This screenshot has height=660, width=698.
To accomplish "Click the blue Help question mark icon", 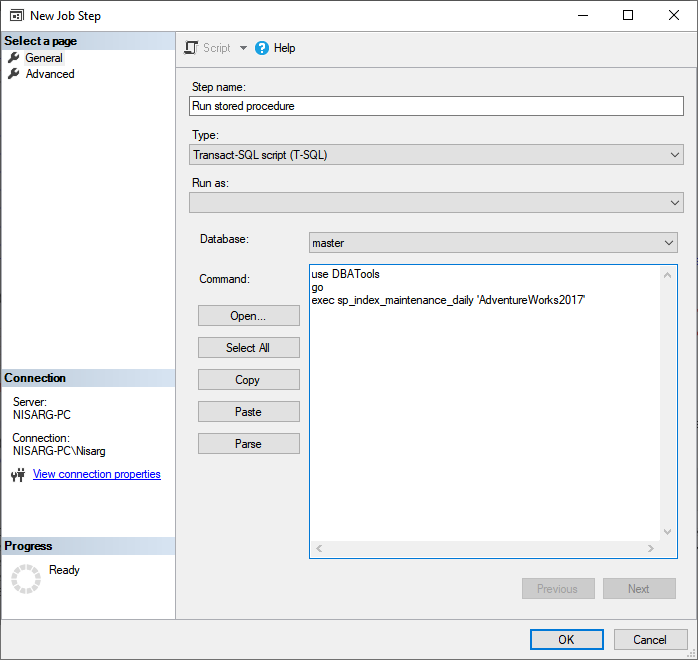I will (x=262, y=48).
